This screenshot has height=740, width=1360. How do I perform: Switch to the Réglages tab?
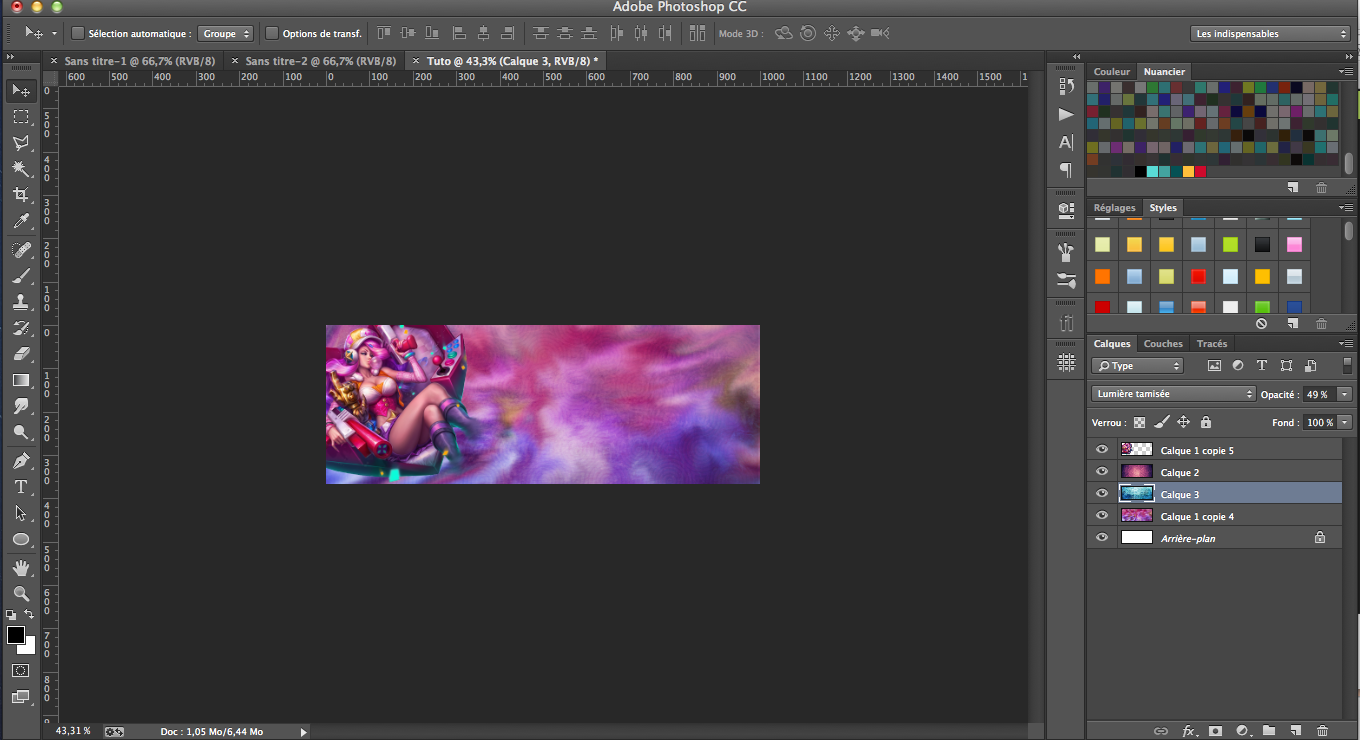click(1114, 207)
